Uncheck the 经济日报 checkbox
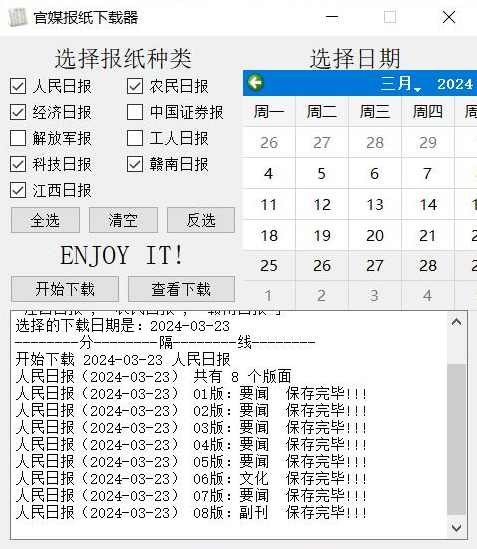 tap(18, 112)
